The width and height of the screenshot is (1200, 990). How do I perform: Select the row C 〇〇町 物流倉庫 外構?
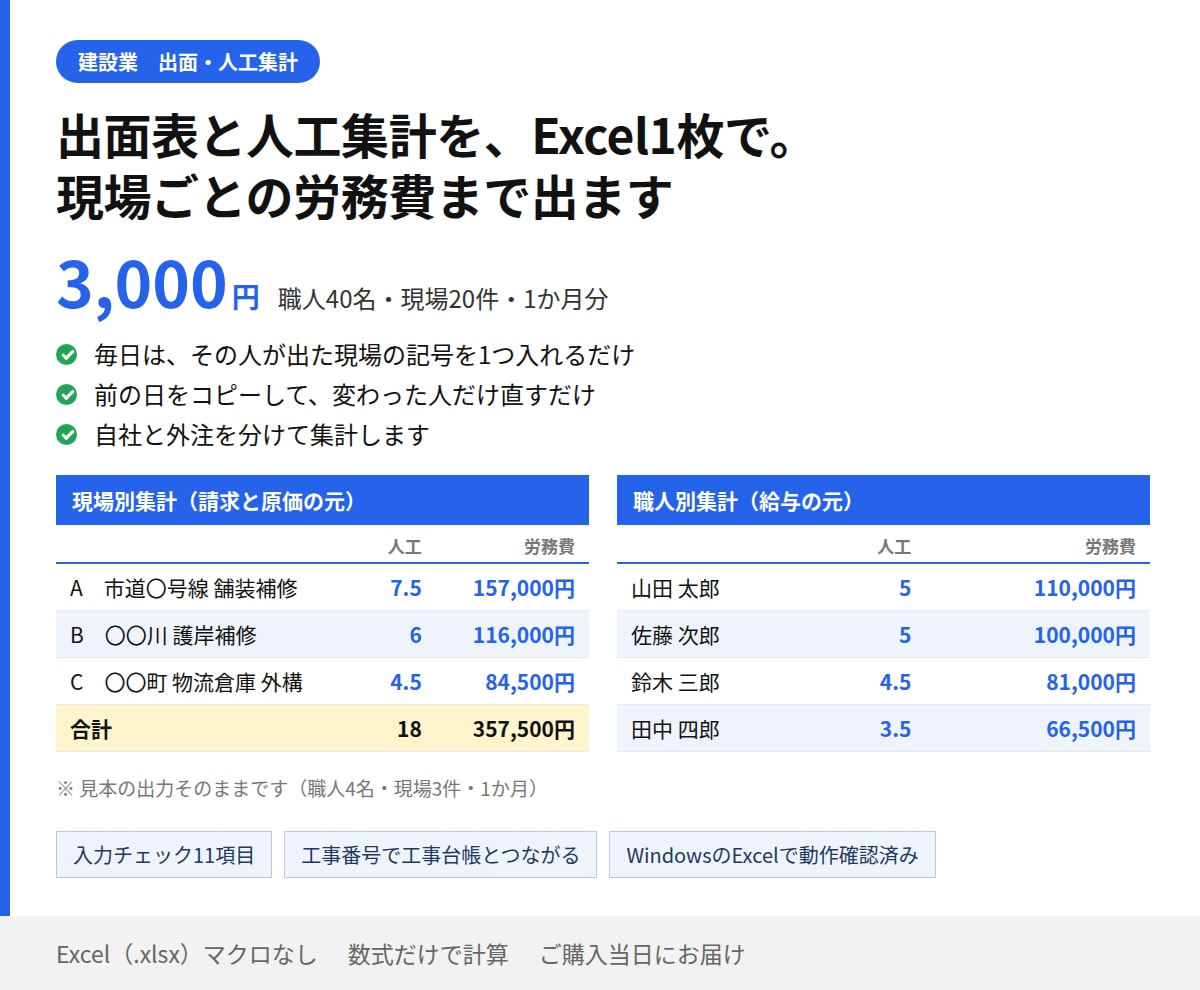click(322, 682)
